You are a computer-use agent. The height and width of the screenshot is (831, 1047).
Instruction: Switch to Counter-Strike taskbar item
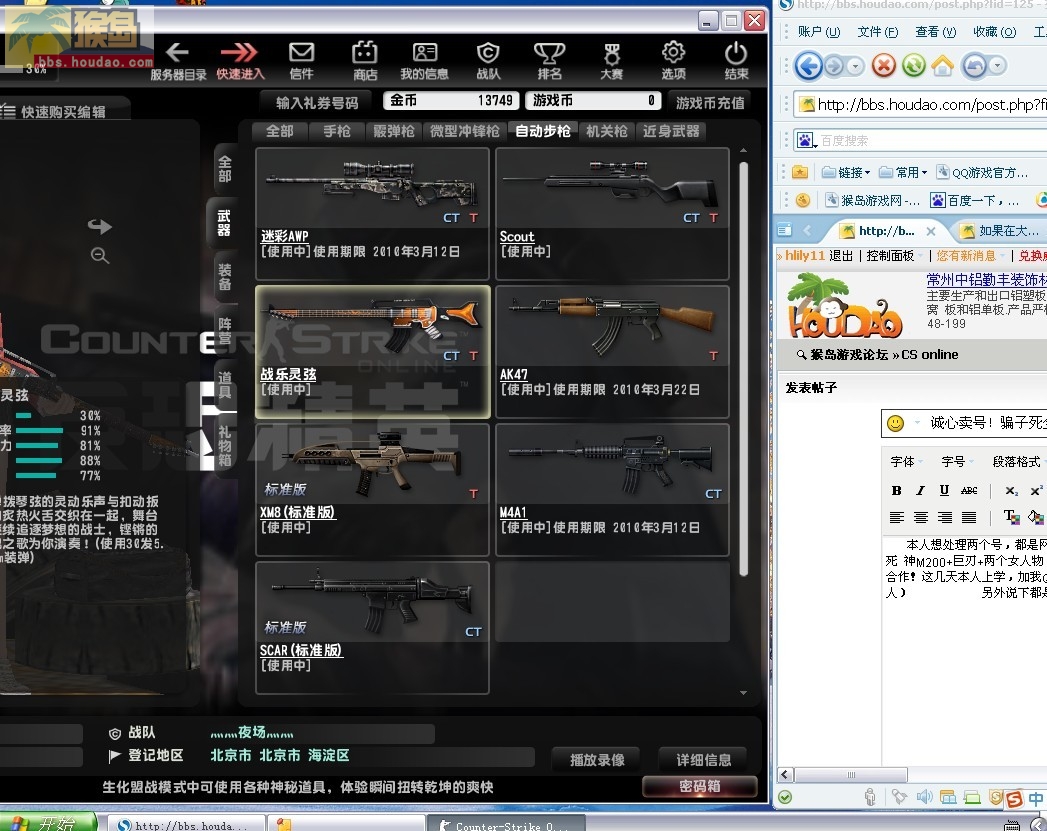(505, 824)
